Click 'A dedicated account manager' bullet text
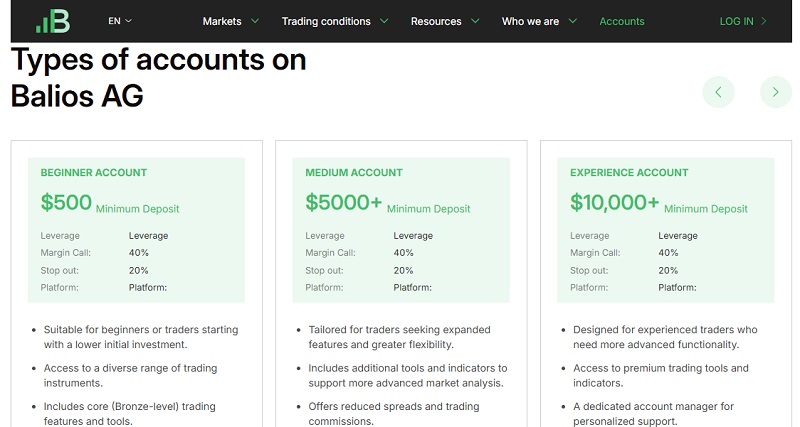Image resolution: width=800 pixels, height=427 pixels. [653, 414]
